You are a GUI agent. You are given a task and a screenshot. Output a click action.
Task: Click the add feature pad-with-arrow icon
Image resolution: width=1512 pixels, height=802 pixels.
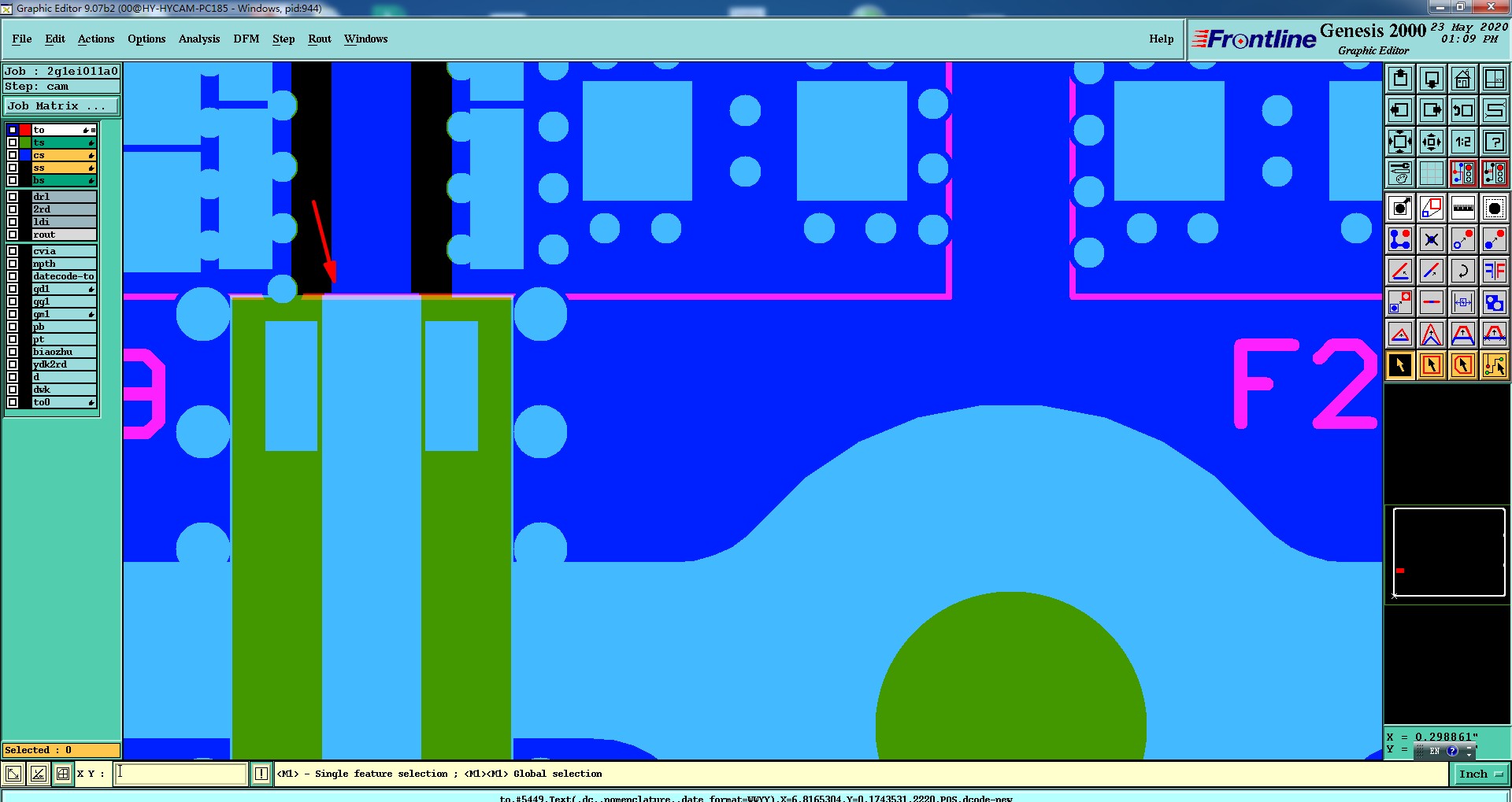(1400, 209)
